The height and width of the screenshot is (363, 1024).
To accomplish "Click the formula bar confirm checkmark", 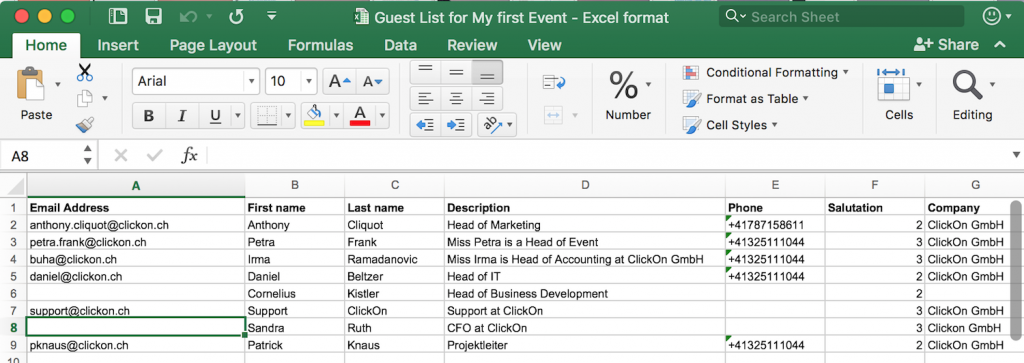I will pyautogui.click(x=155, y=155).
